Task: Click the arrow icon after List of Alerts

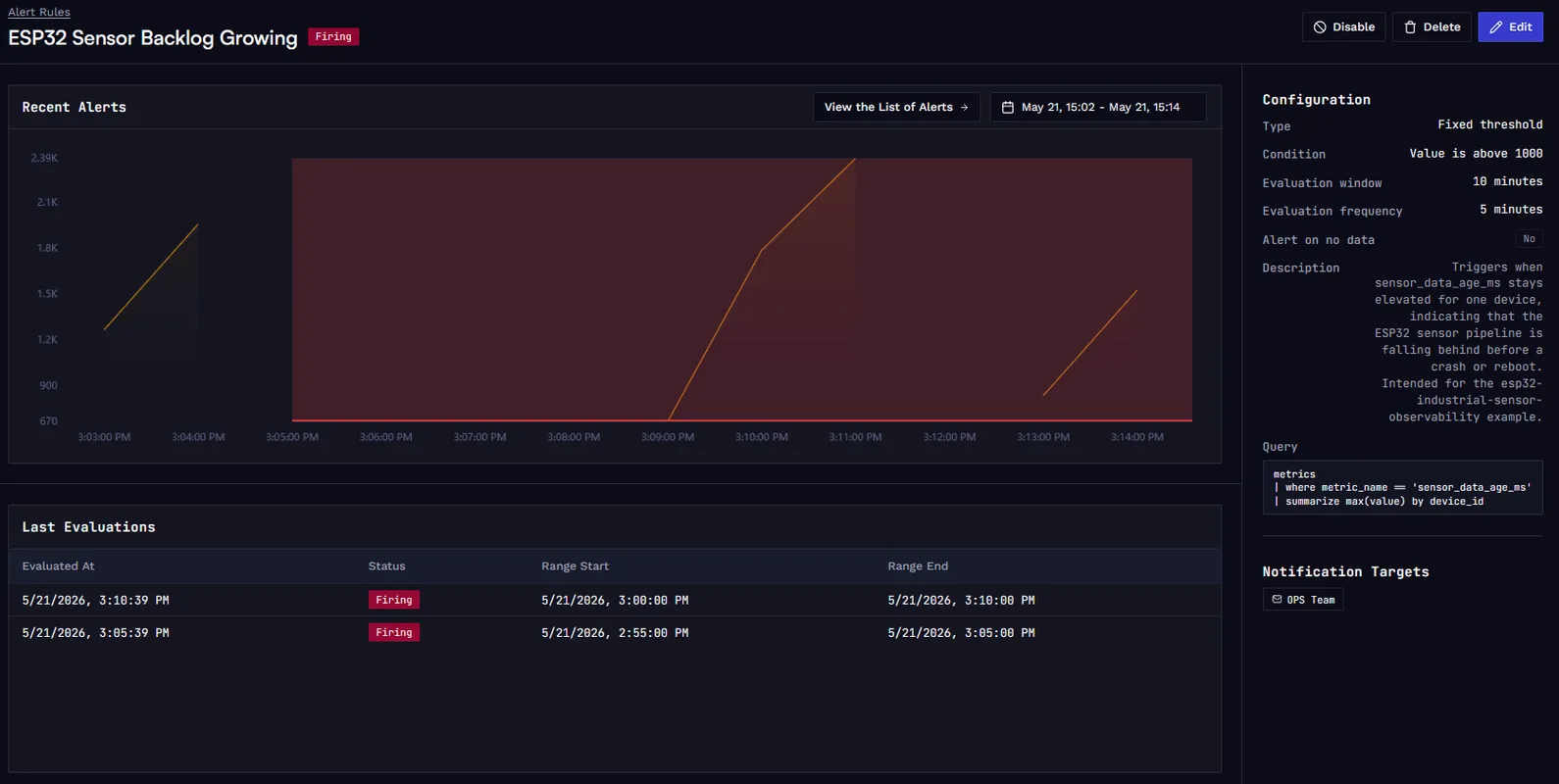Action: (964, 107)
